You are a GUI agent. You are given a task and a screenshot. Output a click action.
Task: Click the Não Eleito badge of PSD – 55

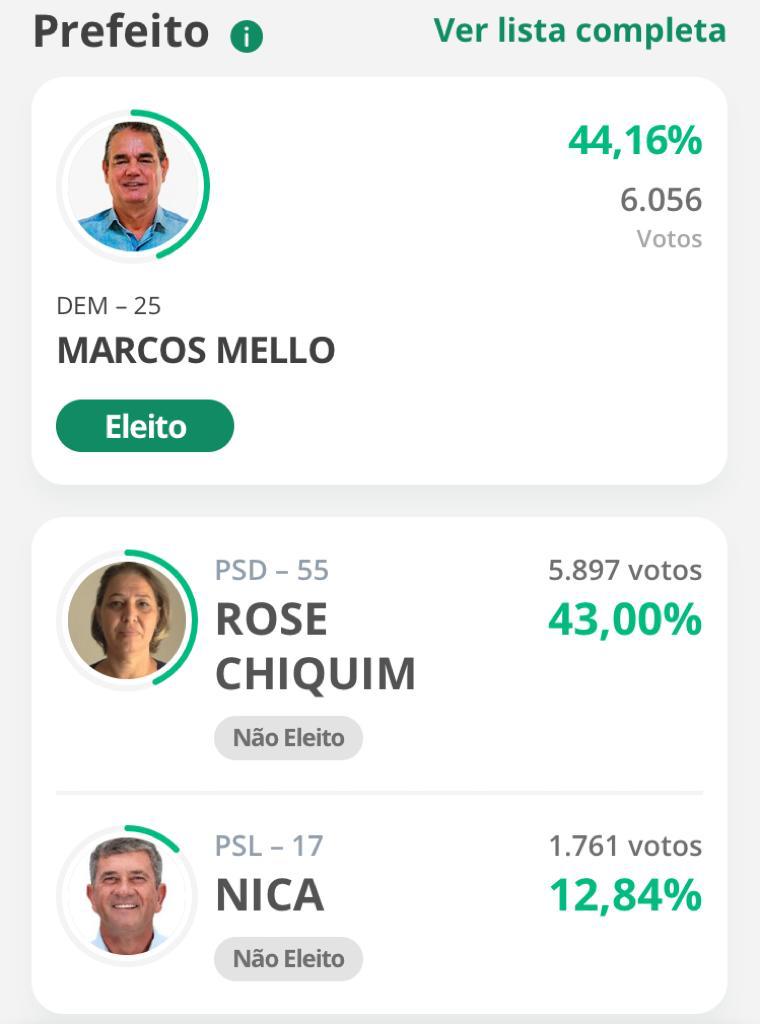289,738
